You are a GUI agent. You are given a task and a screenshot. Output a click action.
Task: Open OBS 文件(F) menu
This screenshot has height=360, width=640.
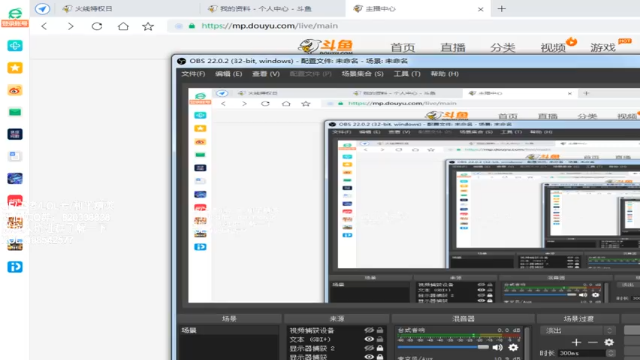[x=193, y=74]
